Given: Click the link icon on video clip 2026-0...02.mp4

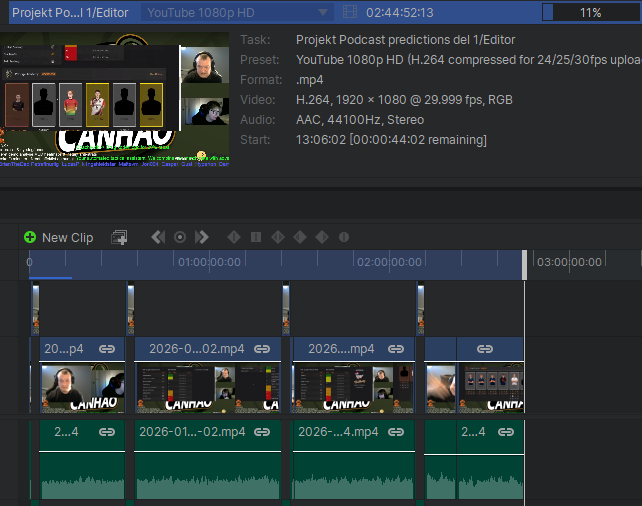Looking at the screenshot, I should [262, 349].
